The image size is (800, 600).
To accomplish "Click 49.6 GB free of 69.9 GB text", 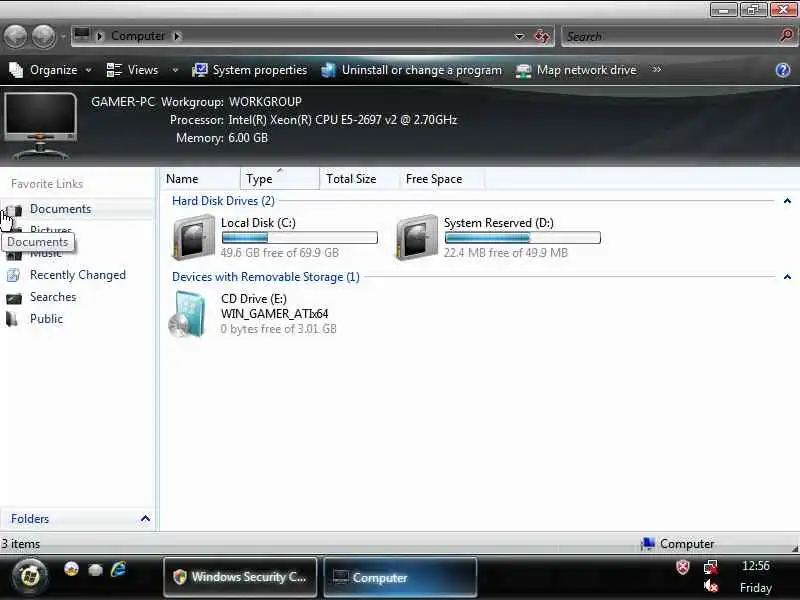I will (280, 253).
